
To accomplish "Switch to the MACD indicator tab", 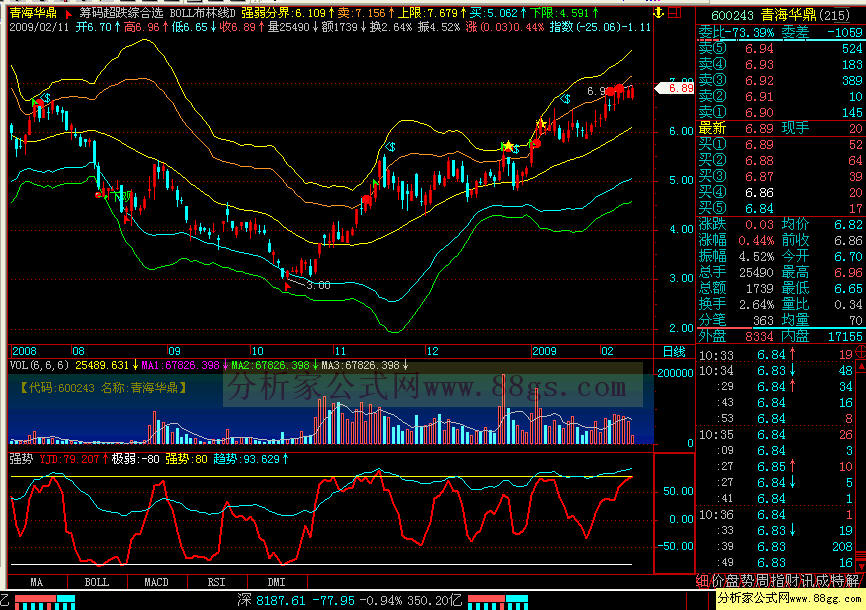I will 156,582.
